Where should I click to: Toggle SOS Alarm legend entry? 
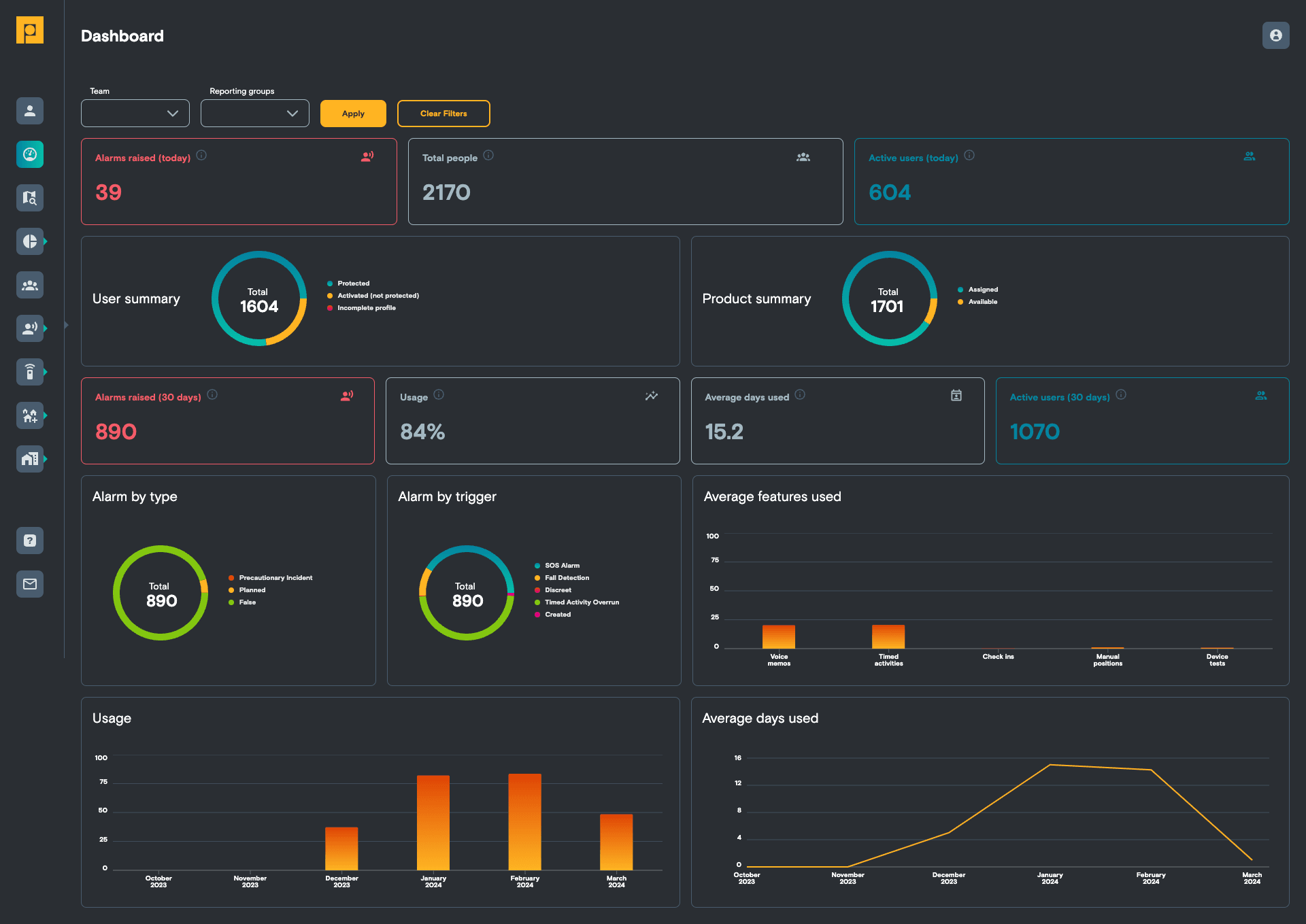coord(562,566)
